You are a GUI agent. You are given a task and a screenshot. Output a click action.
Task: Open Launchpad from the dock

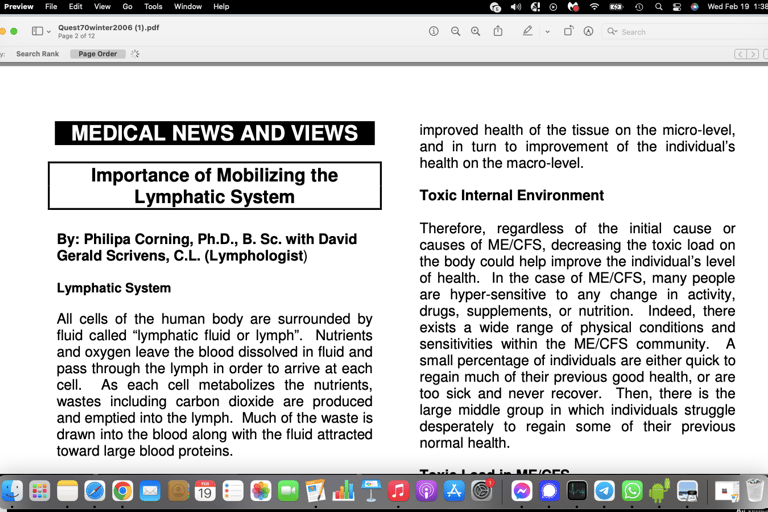39,491
